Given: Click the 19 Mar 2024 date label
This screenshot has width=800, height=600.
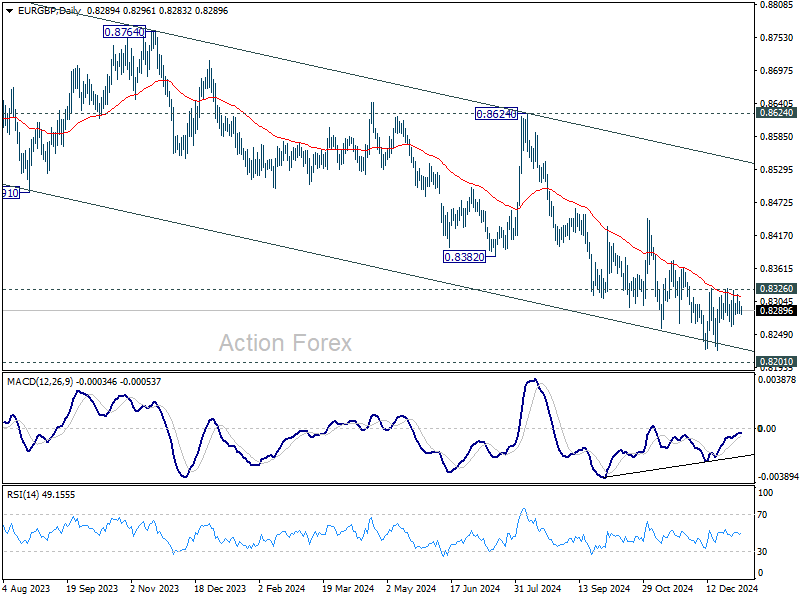Looking at the screenshot, I should tap(348, 588).
